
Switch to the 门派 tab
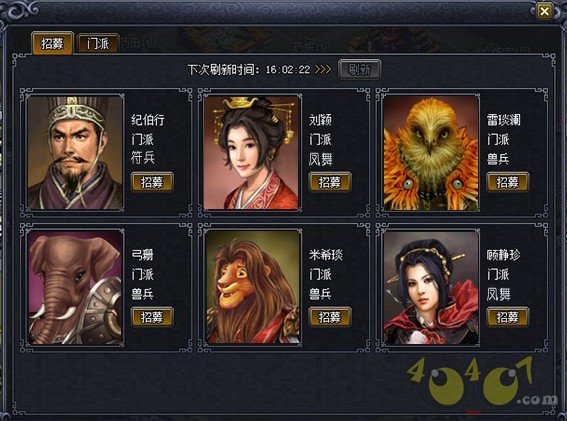coord(98,44)
